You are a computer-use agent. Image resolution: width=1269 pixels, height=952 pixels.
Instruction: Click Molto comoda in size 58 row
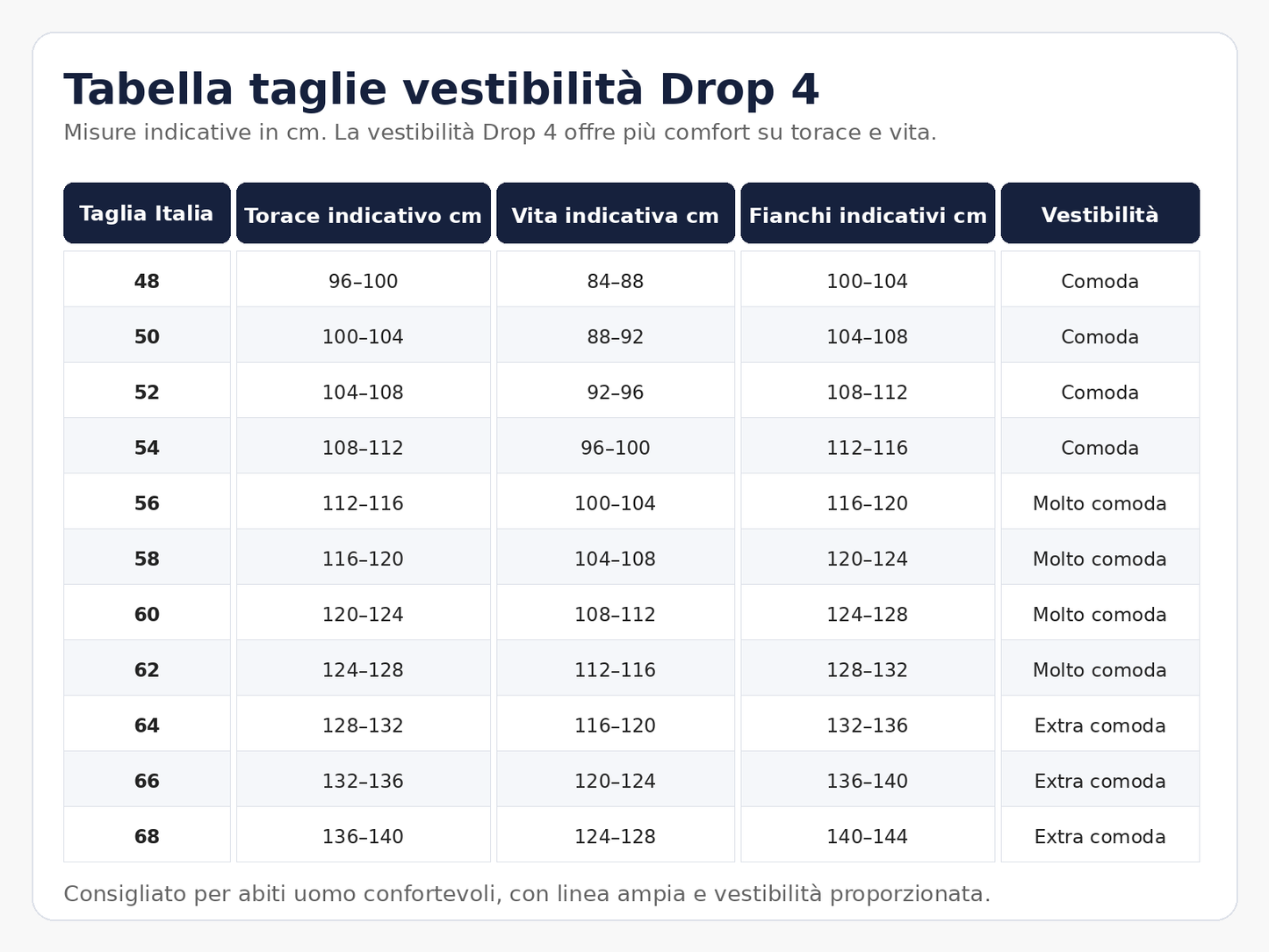[x=1100, y=559]
